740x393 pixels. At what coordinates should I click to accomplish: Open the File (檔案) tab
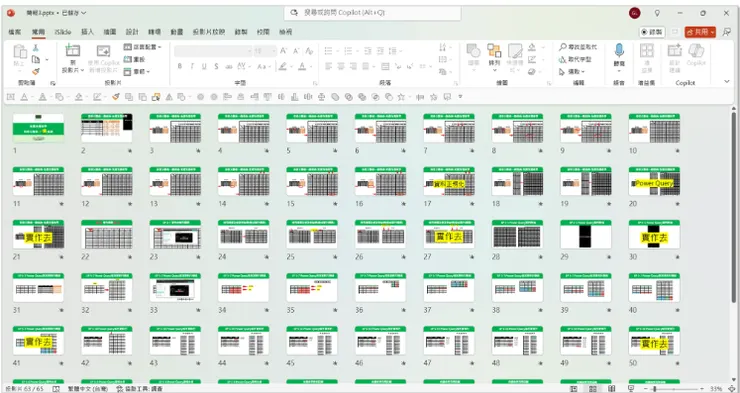click(15, 32)
